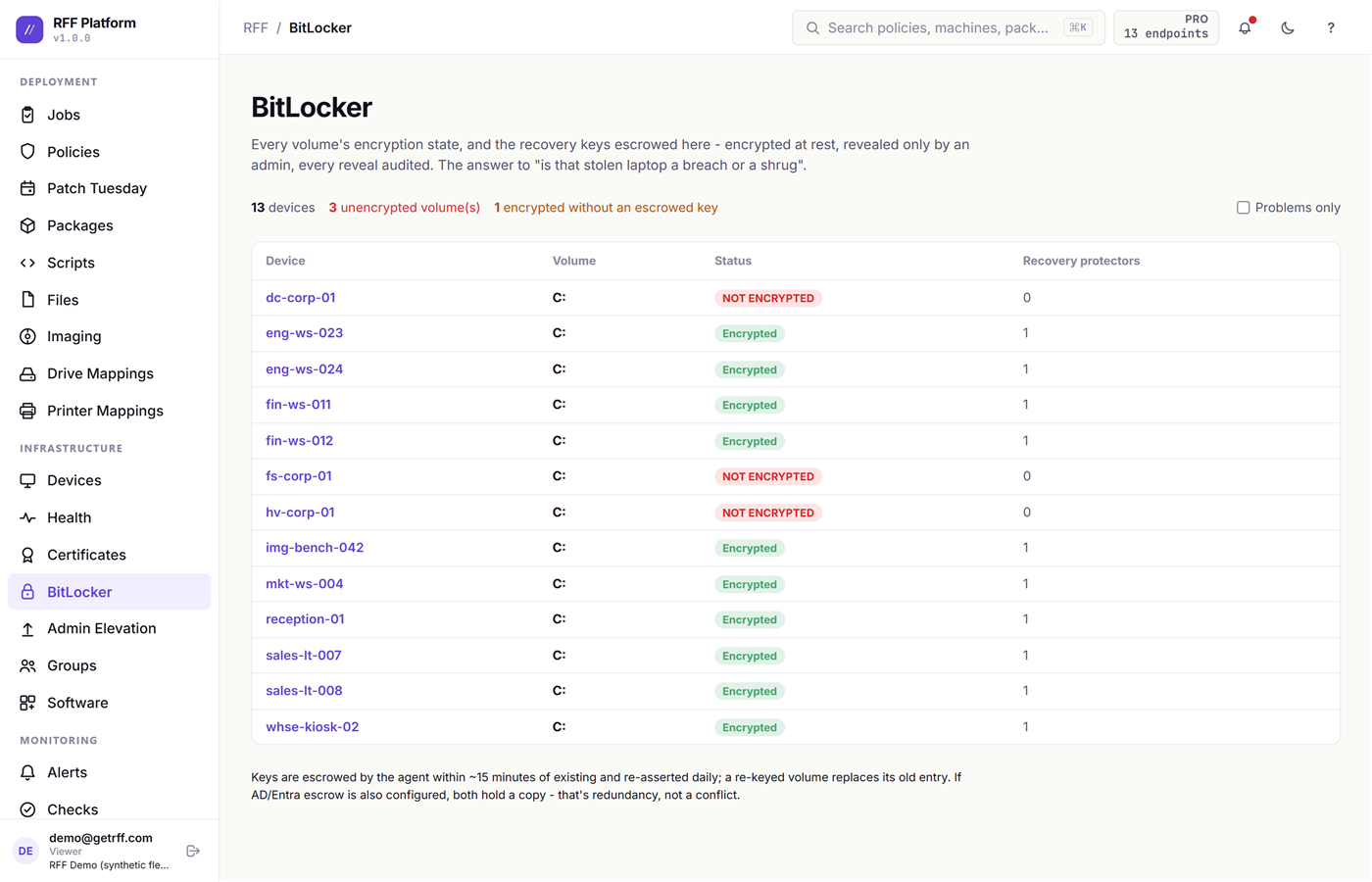1372x882 pixels.
Task: Click the Status column header
Action: [x=733, y=261]
